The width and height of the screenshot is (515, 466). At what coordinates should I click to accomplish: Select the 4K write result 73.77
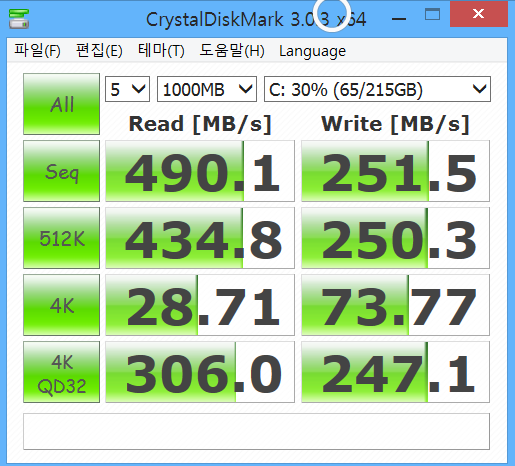click(x=395, y=305)
